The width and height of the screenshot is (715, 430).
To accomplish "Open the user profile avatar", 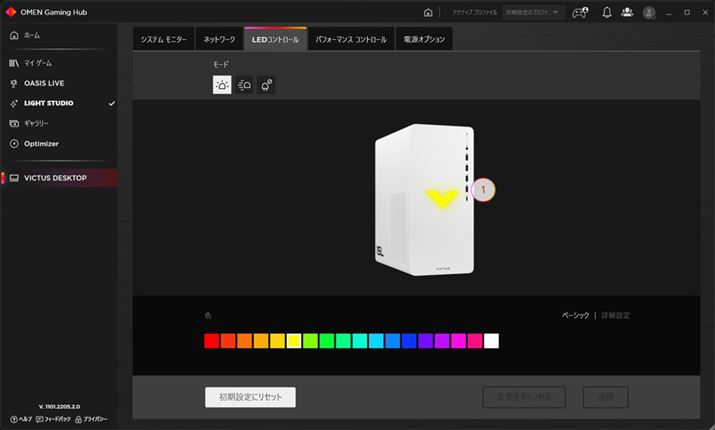I will (649, 13).
